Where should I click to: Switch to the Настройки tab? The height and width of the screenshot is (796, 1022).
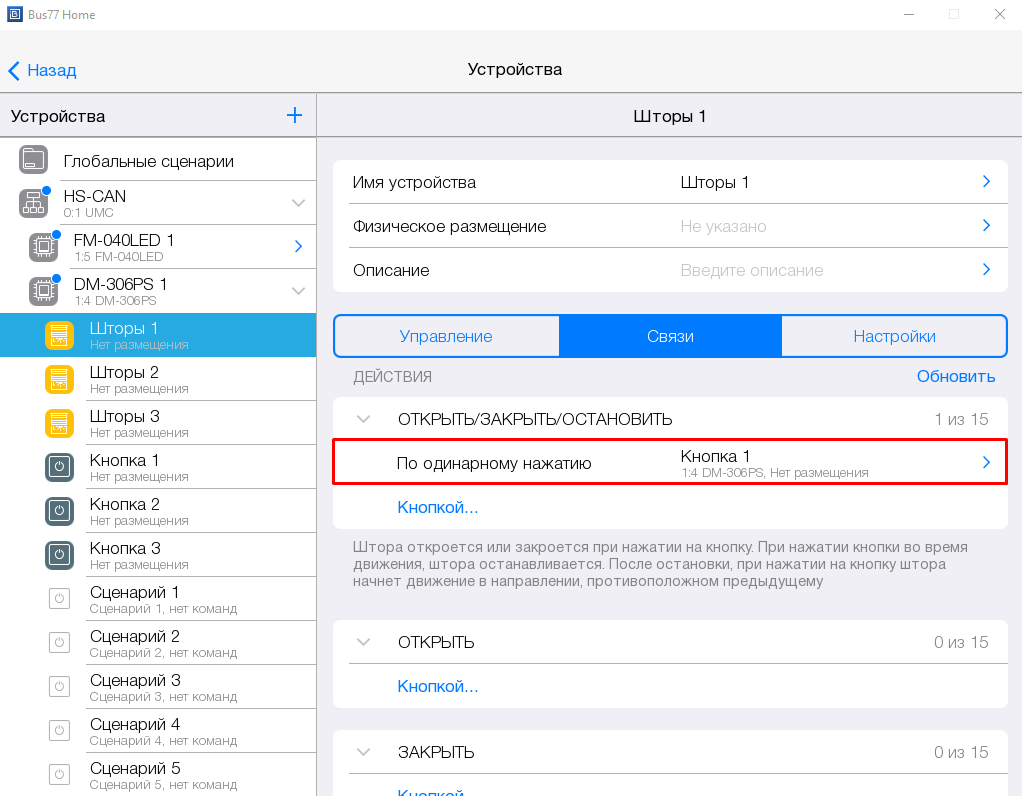pos(894,336)
